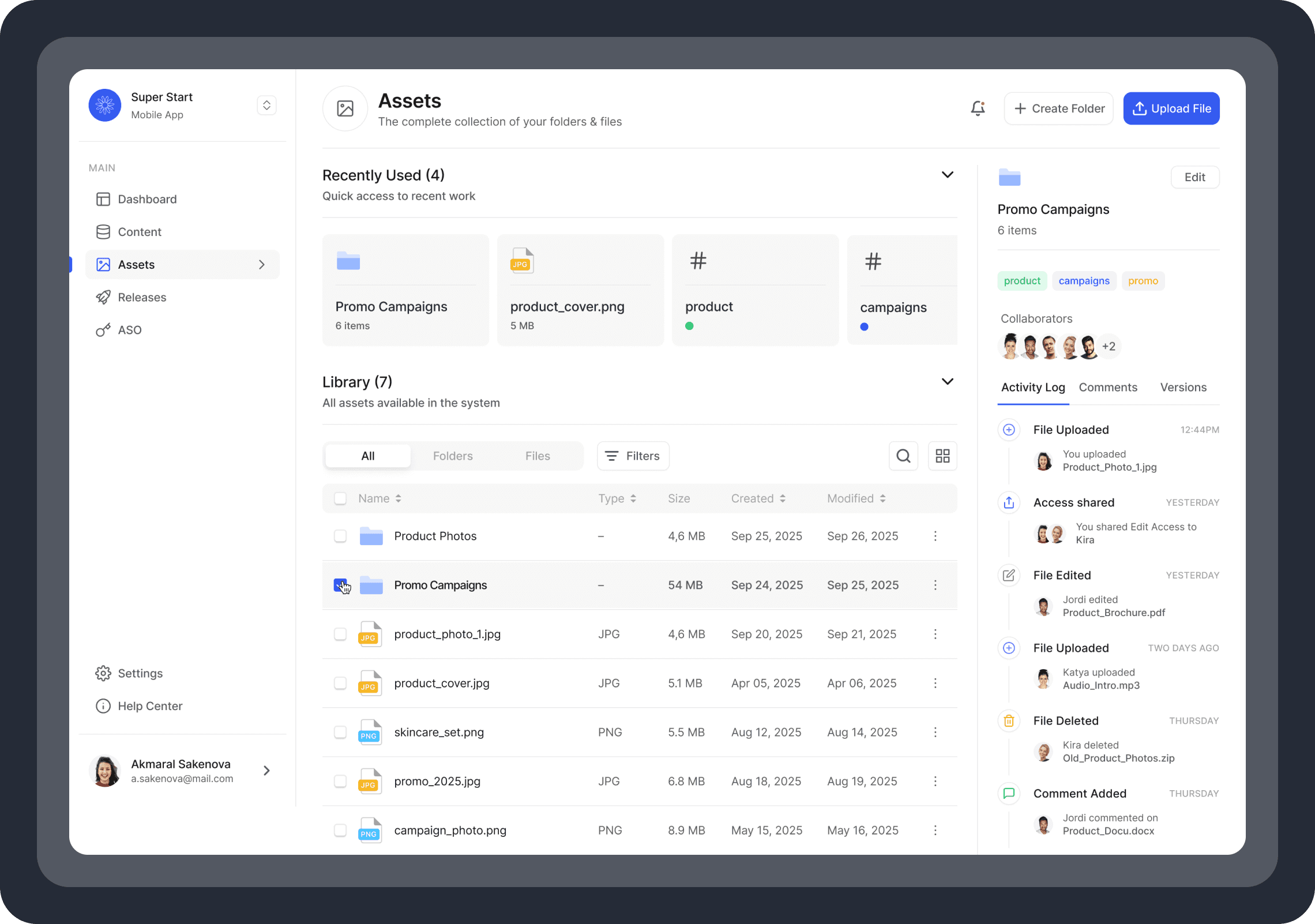Open the Releases panel in sidebar
The height and width of the screenshot is (924, 1315).
click(x=142, y=297)
